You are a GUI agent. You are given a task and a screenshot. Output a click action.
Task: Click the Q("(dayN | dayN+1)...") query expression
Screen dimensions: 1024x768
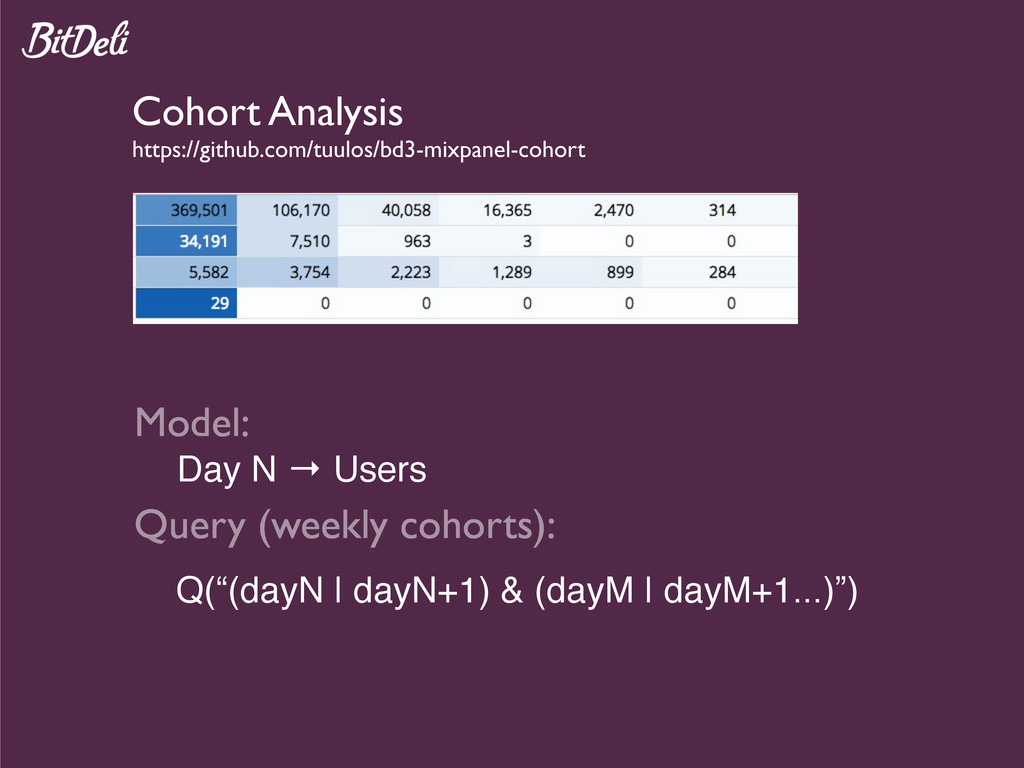pyautogui.click(x=517, y=591)
